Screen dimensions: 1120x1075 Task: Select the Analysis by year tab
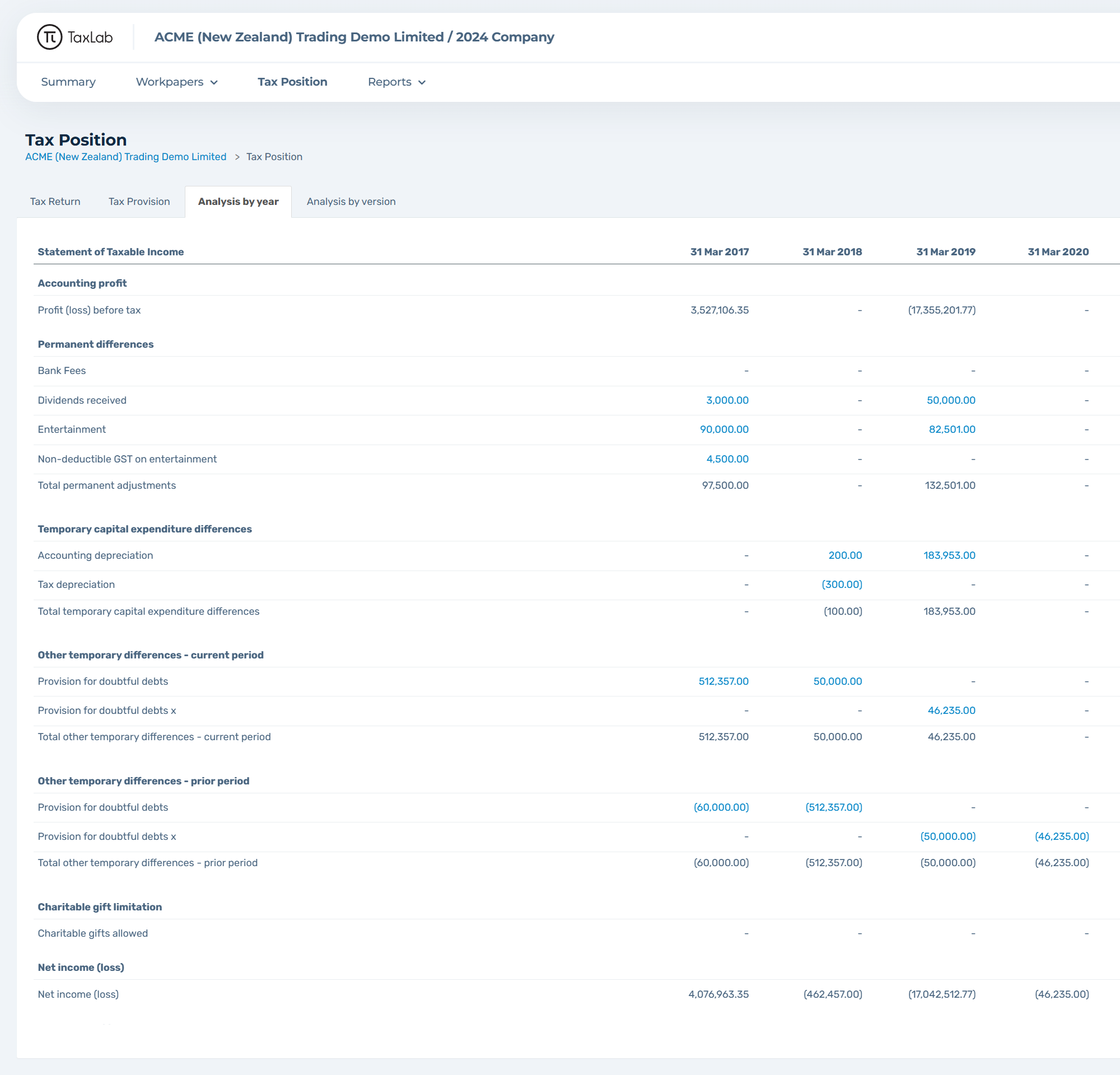[237, 202]
